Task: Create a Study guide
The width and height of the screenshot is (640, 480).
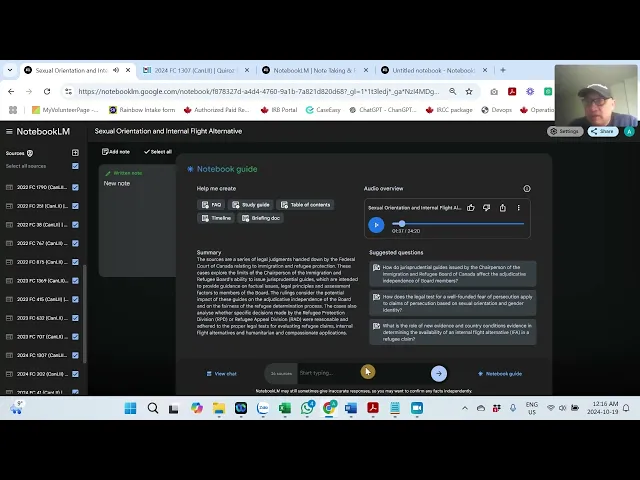Action: point(251,205)
